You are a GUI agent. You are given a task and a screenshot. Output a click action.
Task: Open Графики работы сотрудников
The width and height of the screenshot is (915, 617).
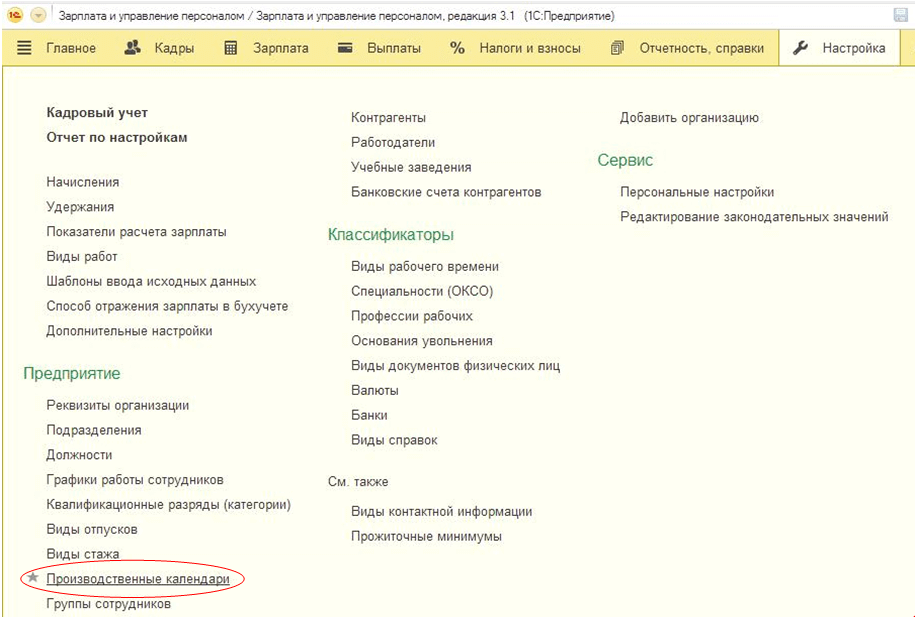tap(135, 480)
